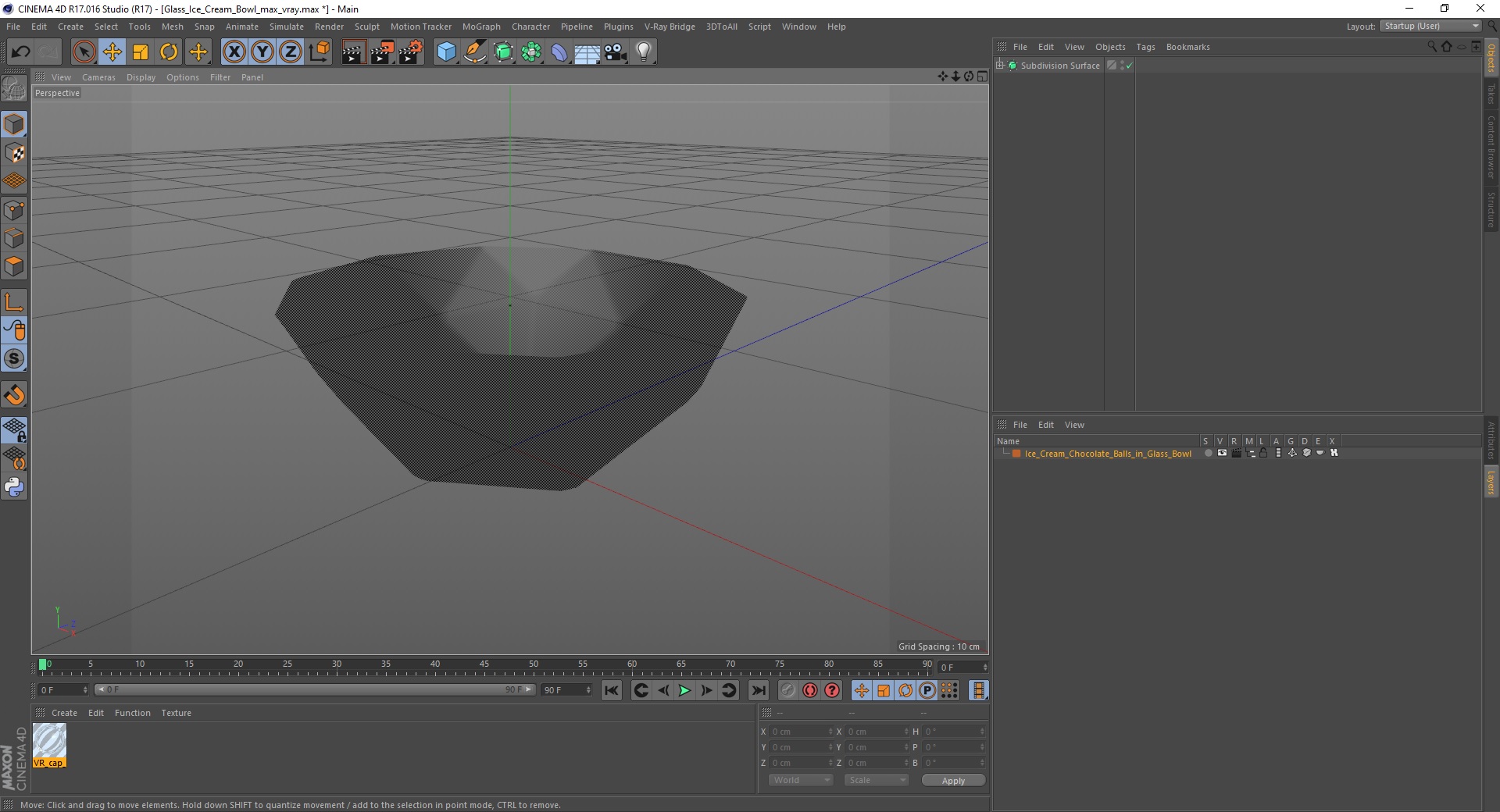
Task: Toggle layer viewport visibility eye icon
Action: tap(1222, 453)
